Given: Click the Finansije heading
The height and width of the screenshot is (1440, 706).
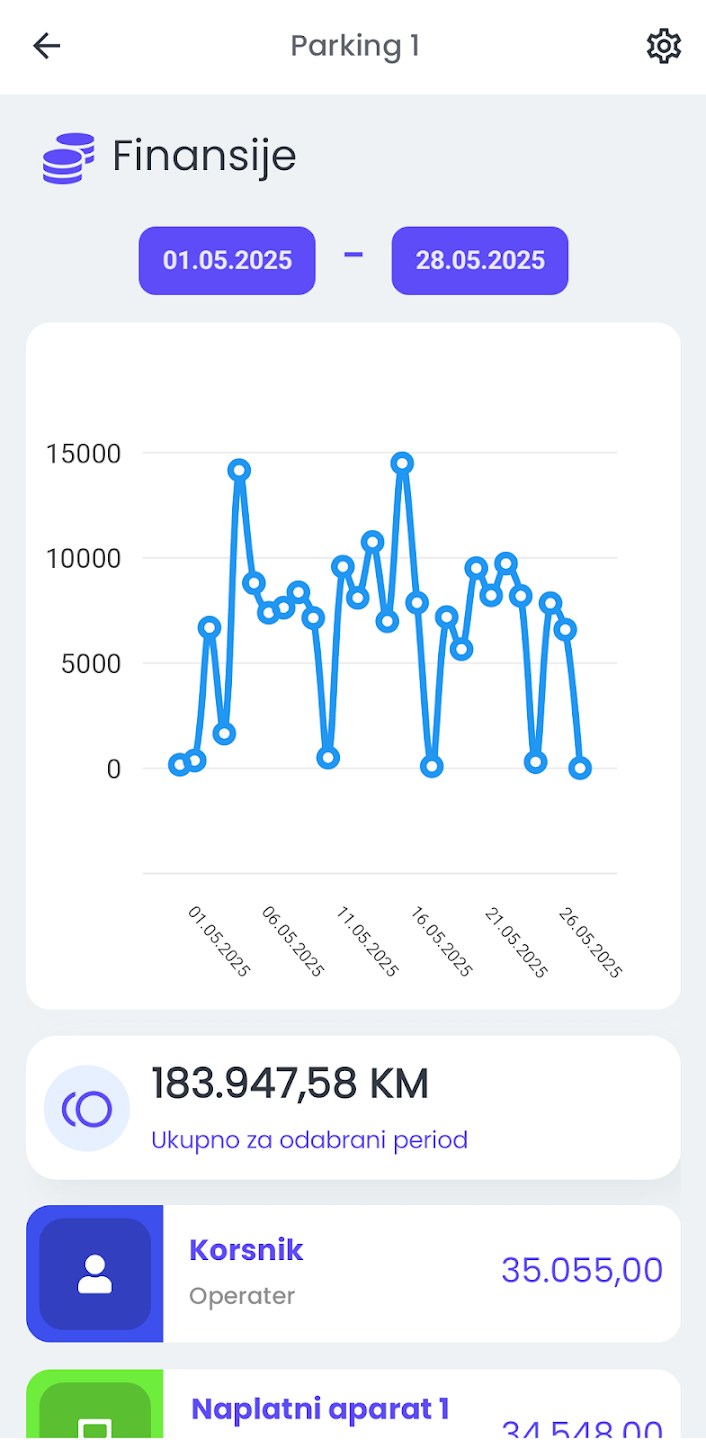Looking at the screenshot, I should [x=204, y=157].
